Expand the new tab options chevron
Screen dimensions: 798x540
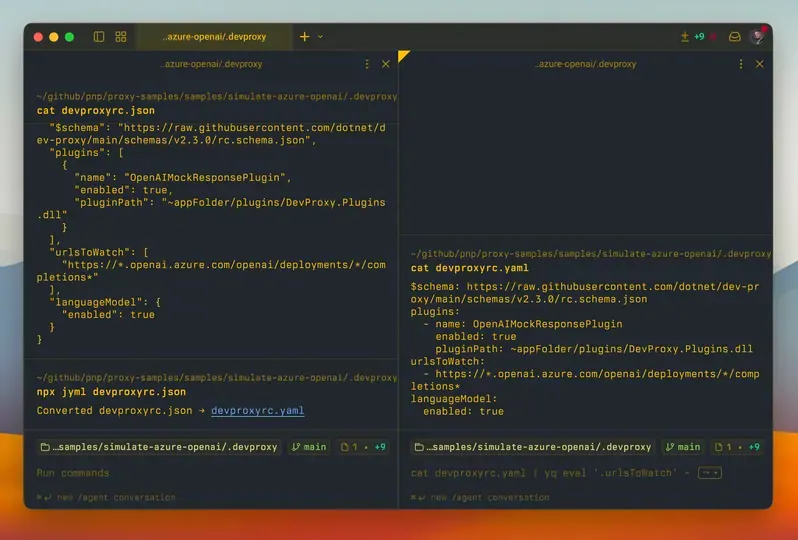(x=320, y=37)
